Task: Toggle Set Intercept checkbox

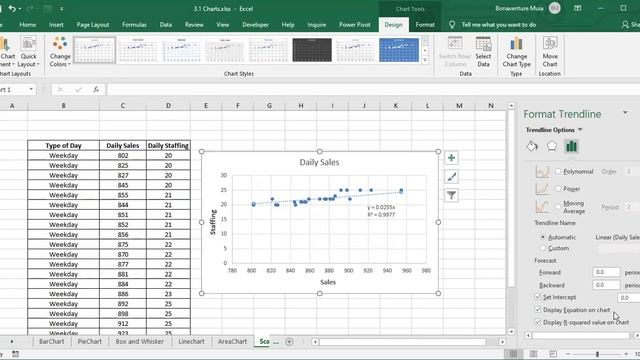Action: pos(538,297)
